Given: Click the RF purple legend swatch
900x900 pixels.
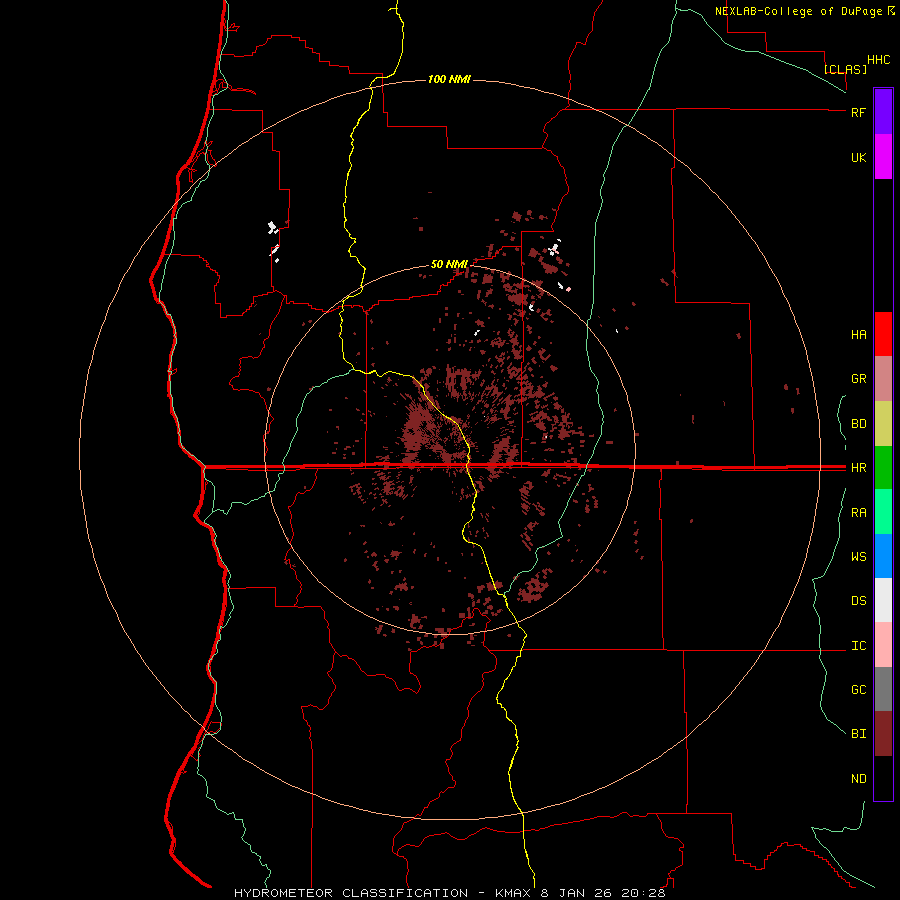Looking at the screenshot, I should coord(883,112).
